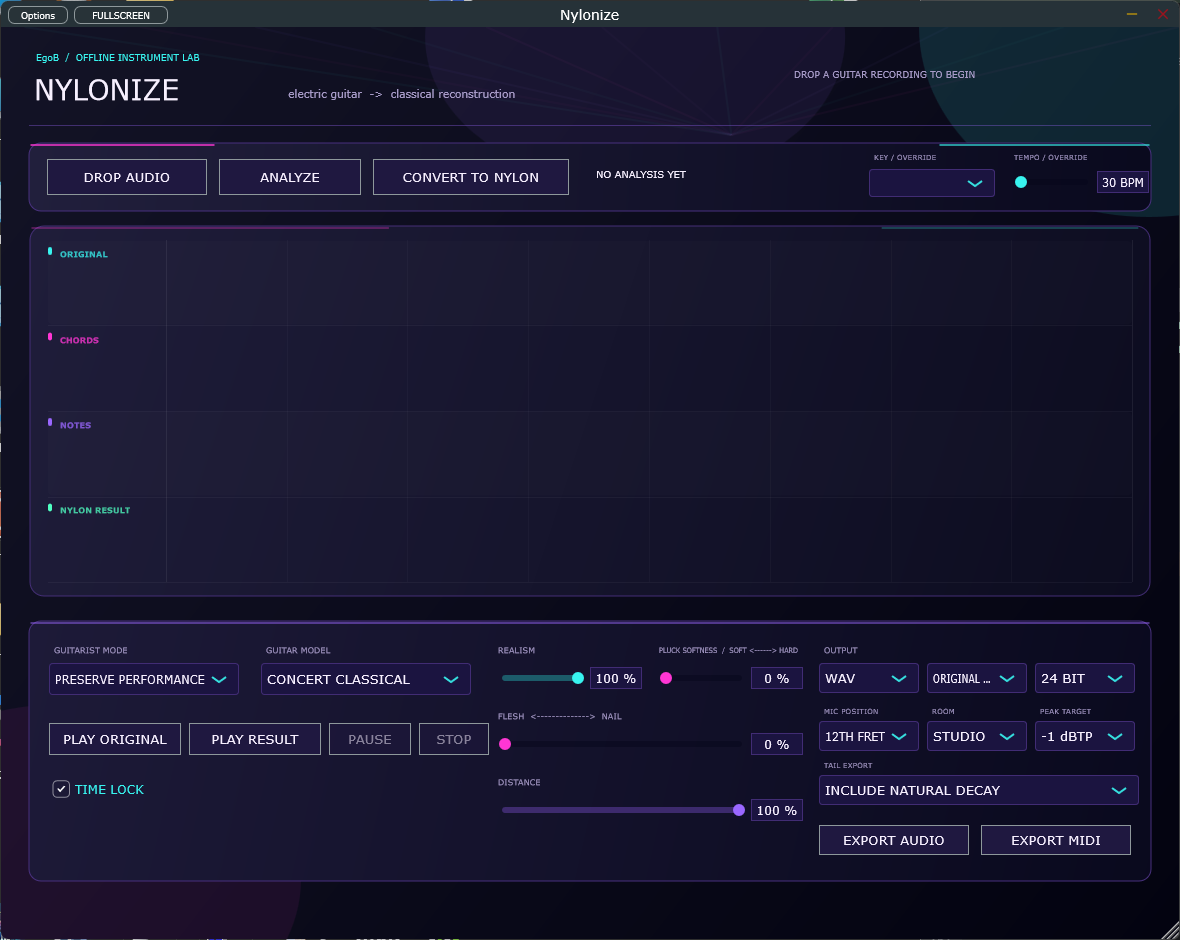This screenshot has width=1180, height=940.
Task: Click EXPORT MIDI
Action: 1056,840
